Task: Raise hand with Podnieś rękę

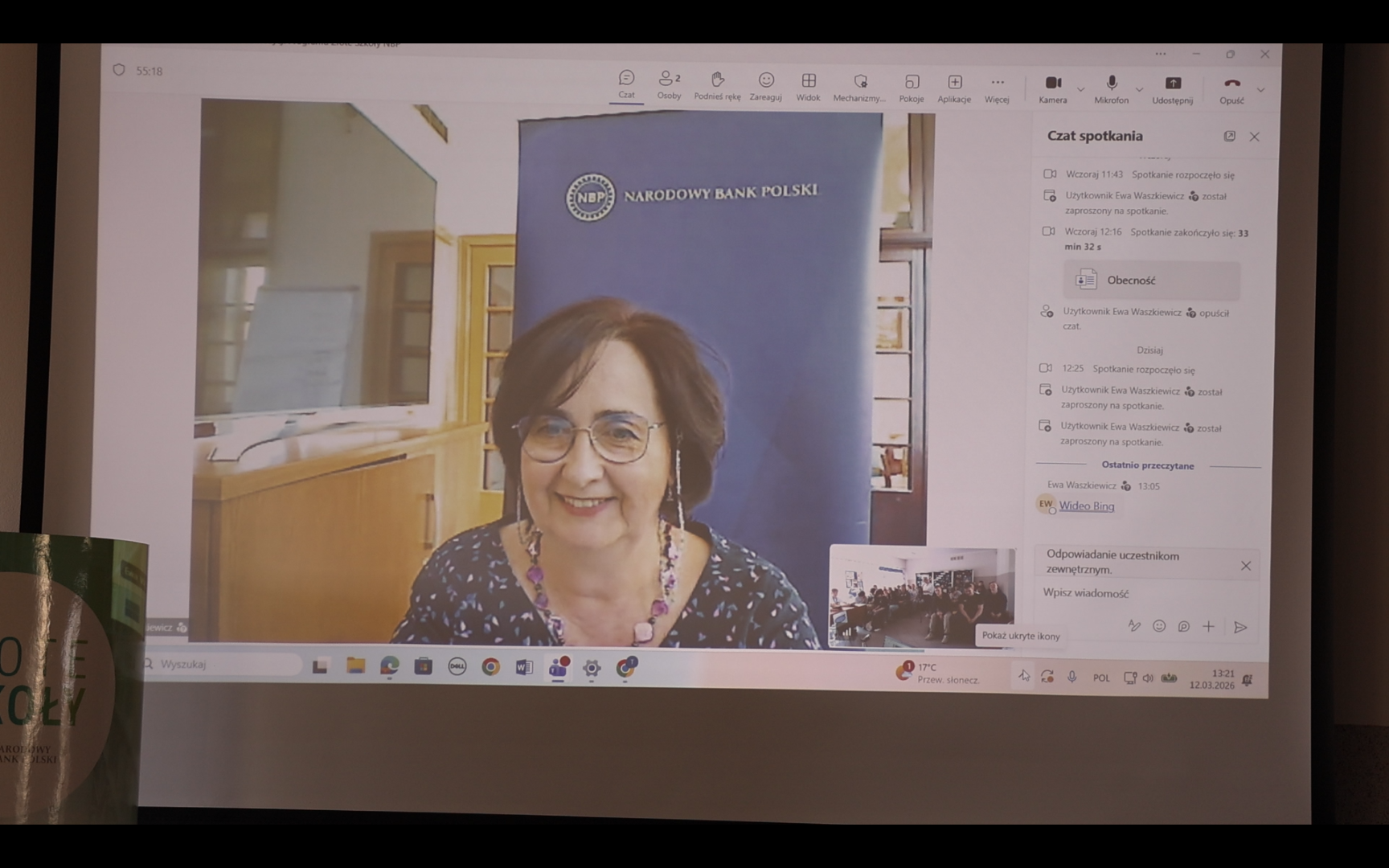Action: [x=717, y=84]
